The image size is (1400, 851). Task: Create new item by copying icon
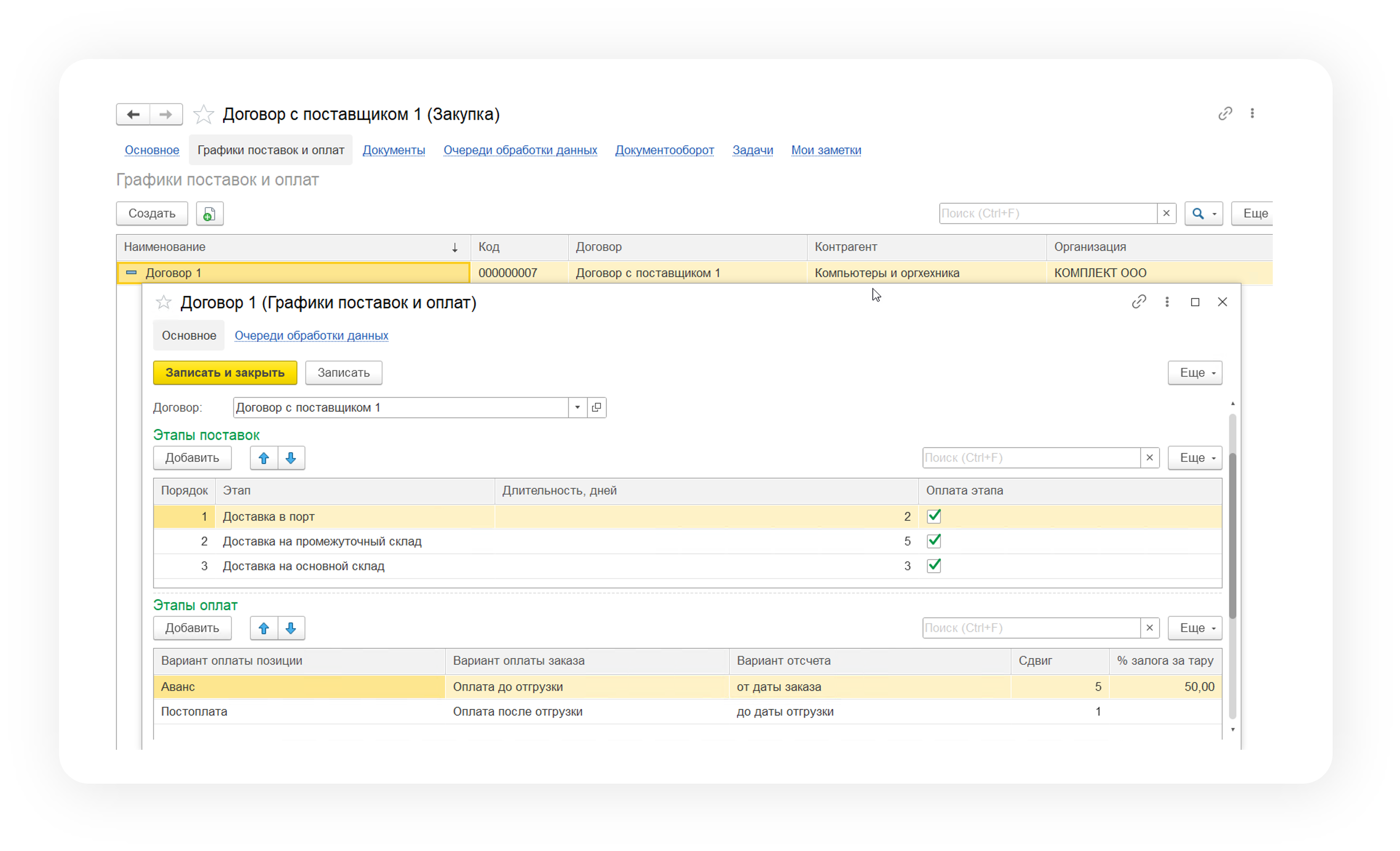[x=210, y=214]
